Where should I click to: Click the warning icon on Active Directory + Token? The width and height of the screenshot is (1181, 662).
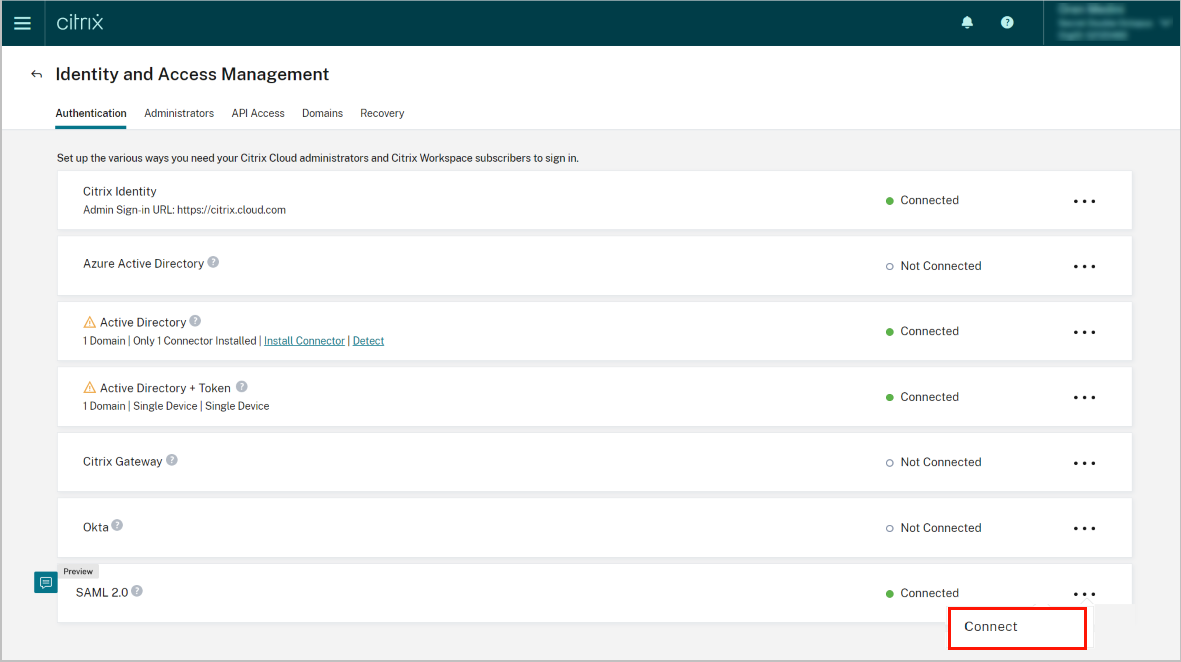pyautogui.click(x=89, y=388)
